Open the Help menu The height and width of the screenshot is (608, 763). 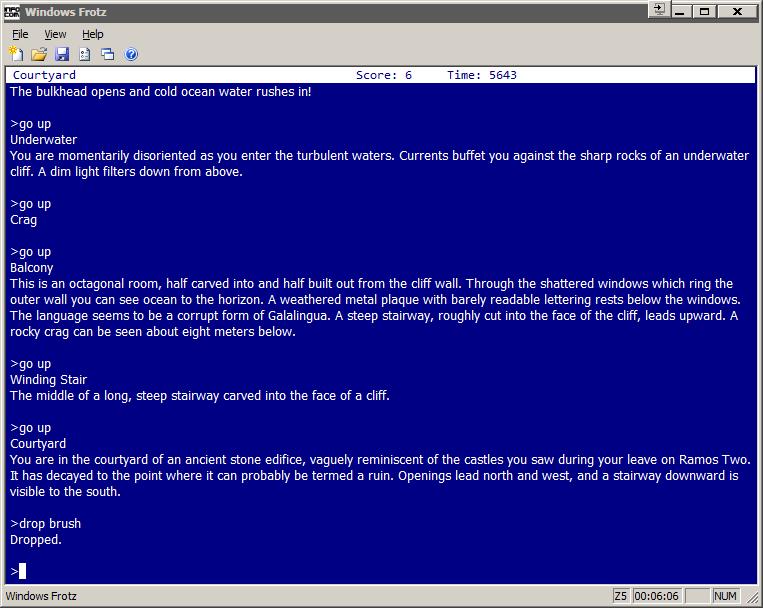tap(92, 34)
